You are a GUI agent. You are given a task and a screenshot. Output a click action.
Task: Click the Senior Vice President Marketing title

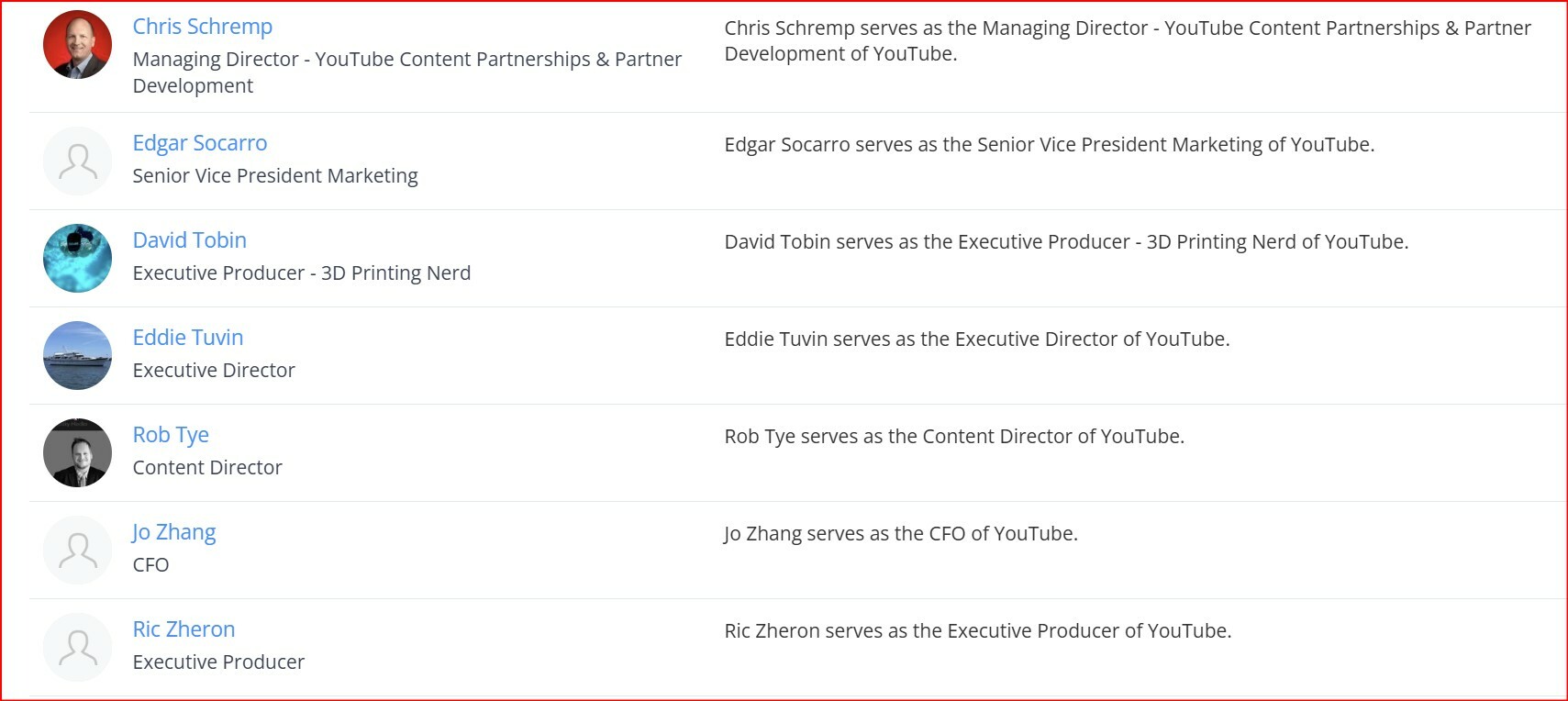[x=275, y=175]
